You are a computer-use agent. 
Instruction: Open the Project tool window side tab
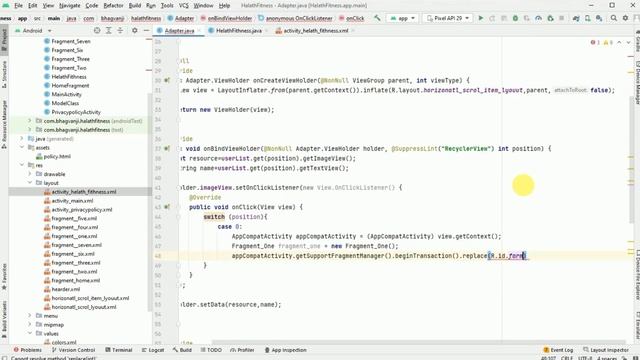click(4, 39)
